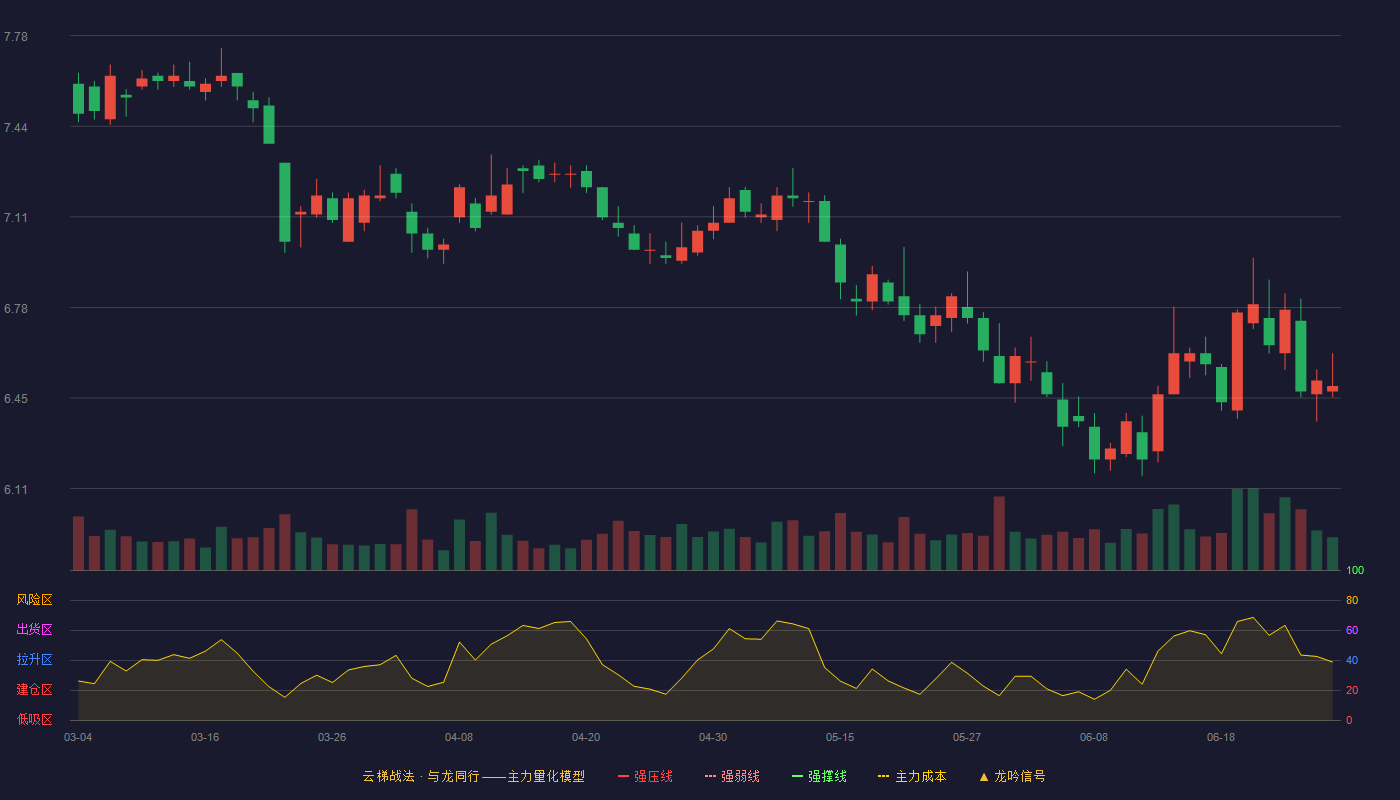Viewport: 1400px width, 800px height.
Task: Toggle the 强弱线 legend entry
Action: pos(732,776)
